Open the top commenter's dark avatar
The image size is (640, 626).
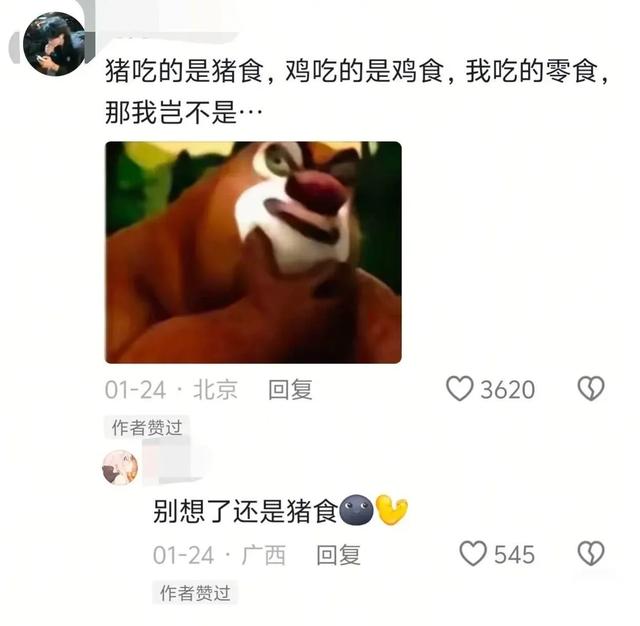pos(54,44)
